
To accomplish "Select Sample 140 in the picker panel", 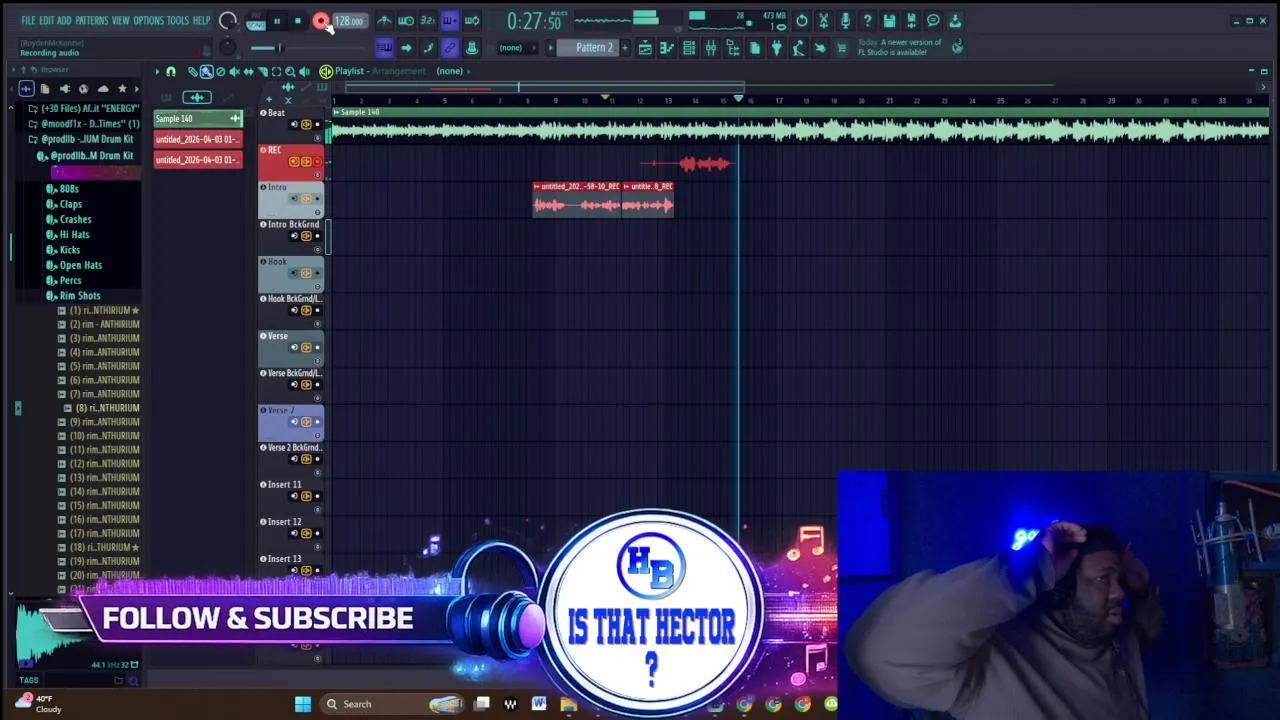I will pos(198,119).
